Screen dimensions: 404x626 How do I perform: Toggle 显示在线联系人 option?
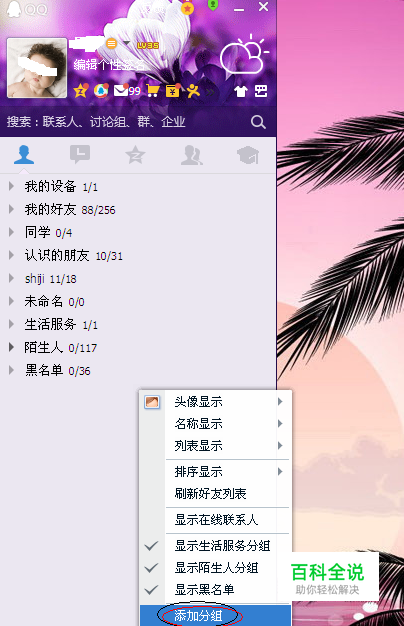click(216, 520)
